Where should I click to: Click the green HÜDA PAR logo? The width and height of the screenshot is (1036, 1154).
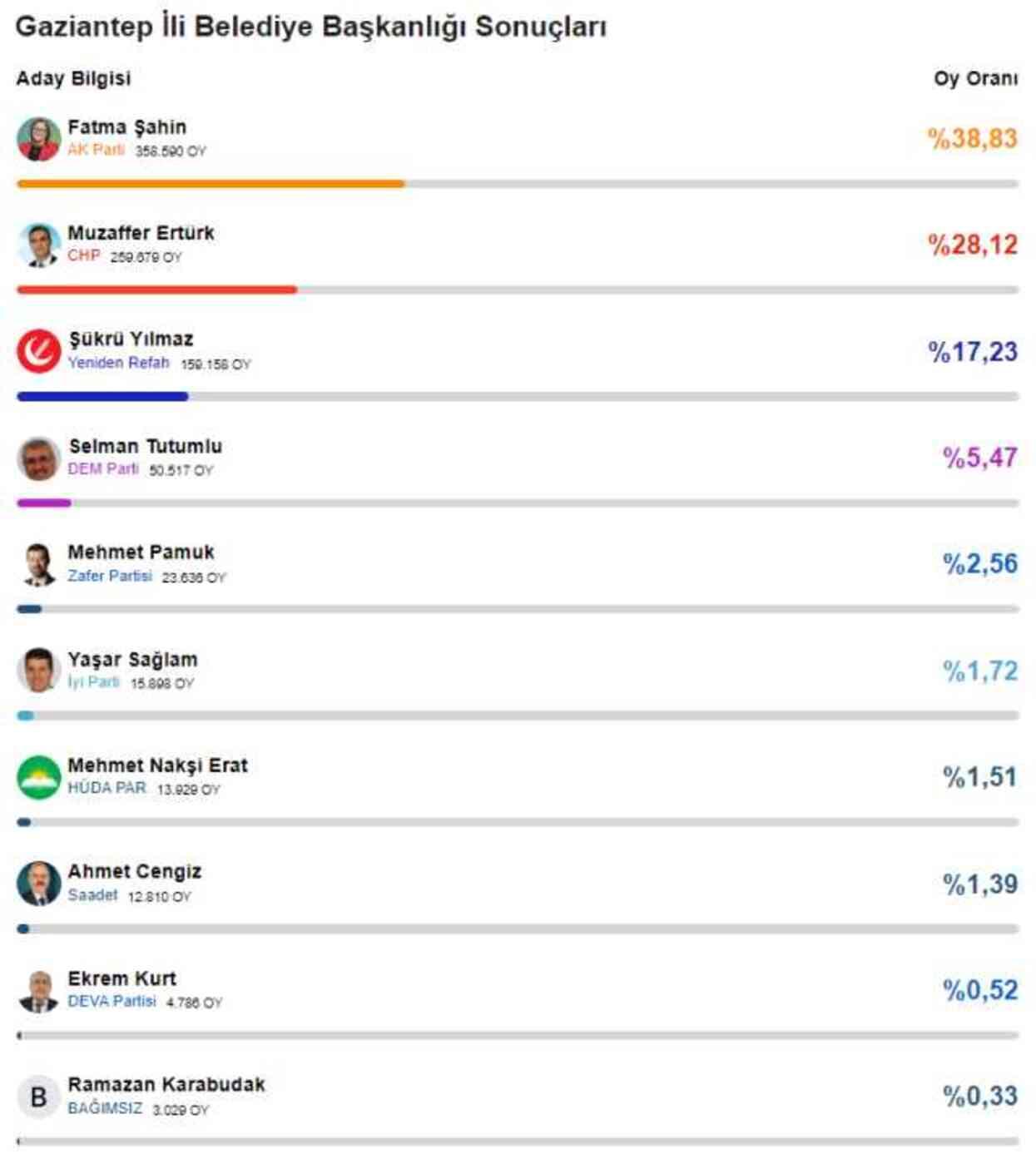point(38,777)
